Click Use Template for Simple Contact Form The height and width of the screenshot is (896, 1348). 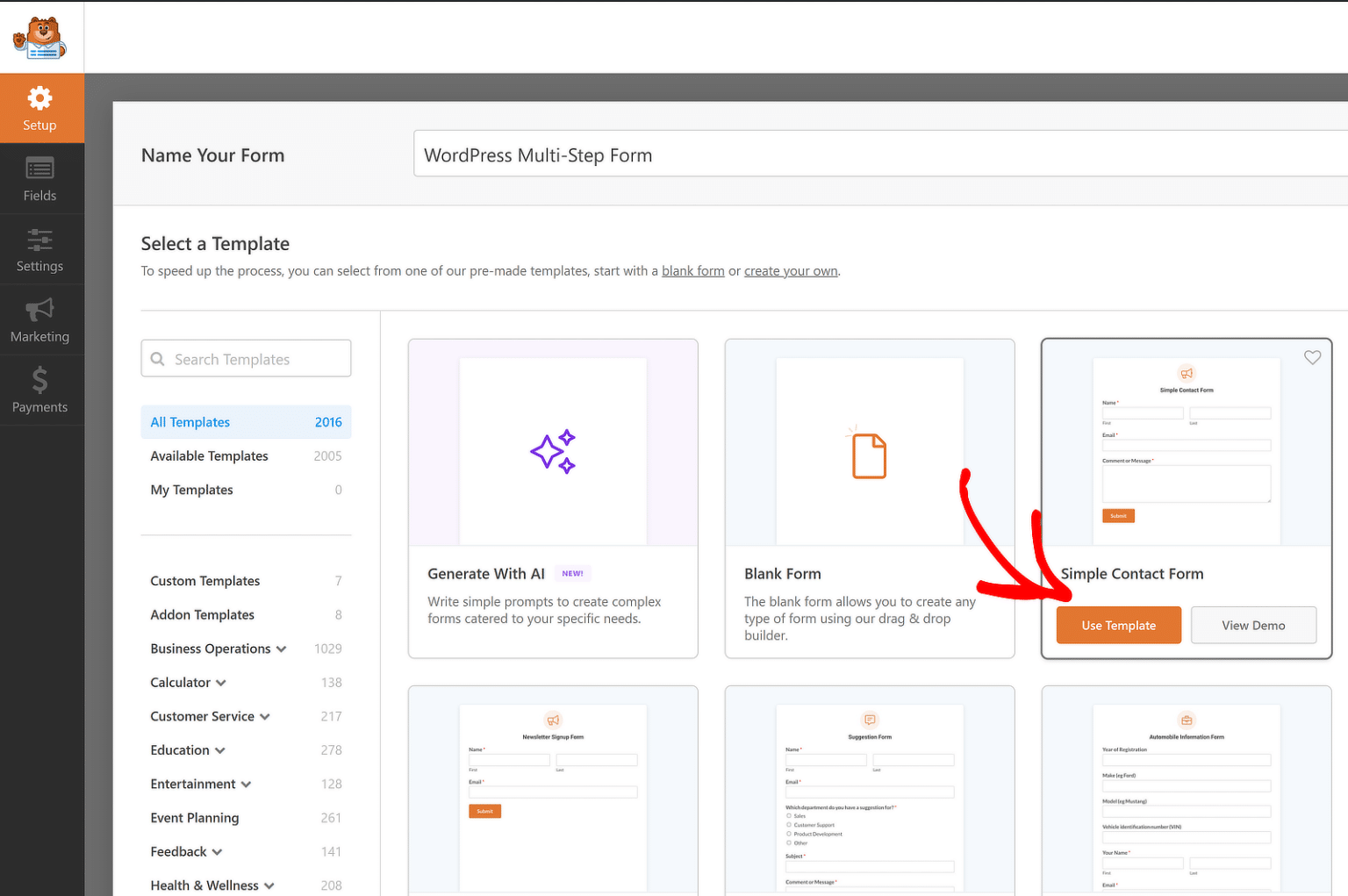coord(1118,625)
